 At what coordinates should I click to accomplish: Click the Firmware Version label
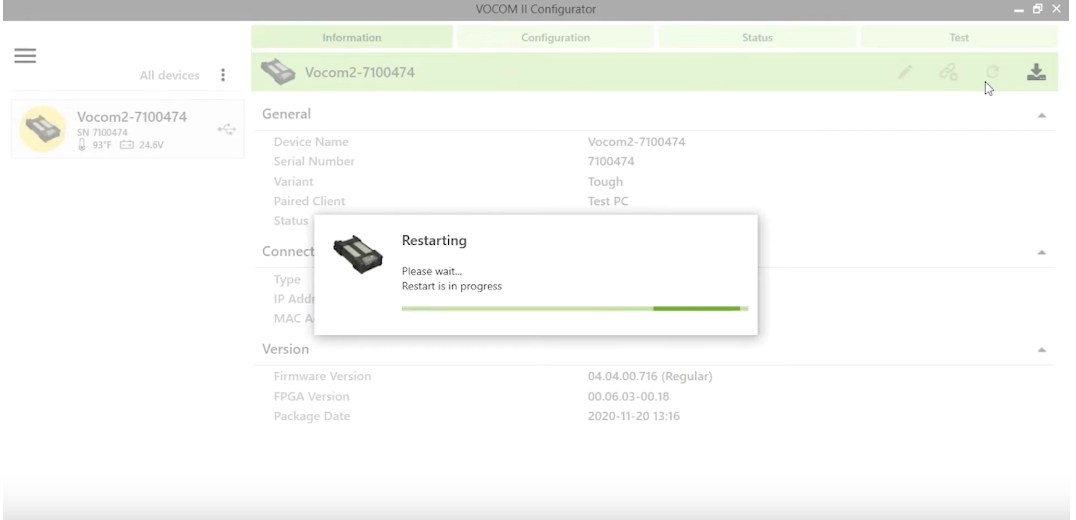(322, 376)
